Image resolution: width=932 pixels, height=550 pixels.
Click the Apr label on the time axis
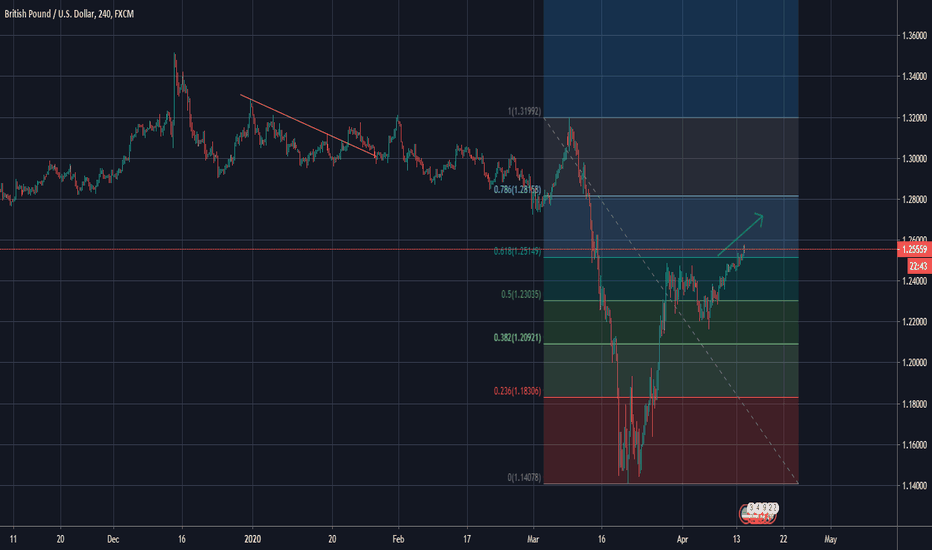[682, 539]
